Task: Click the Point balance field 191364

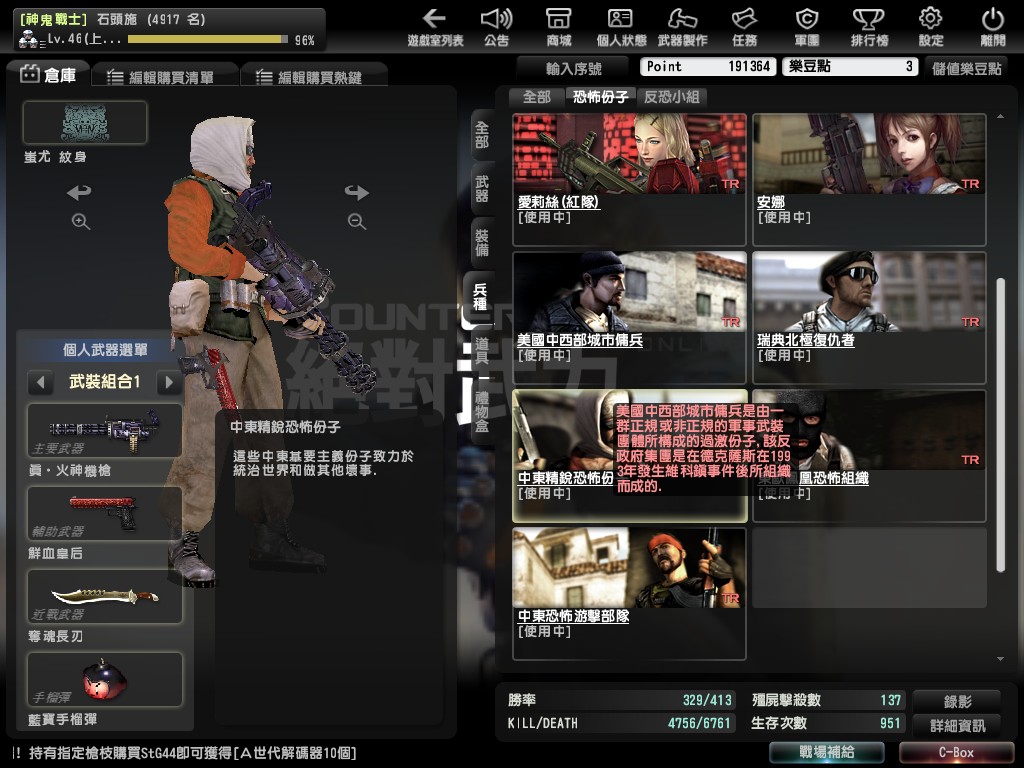Action: [708, 66]
